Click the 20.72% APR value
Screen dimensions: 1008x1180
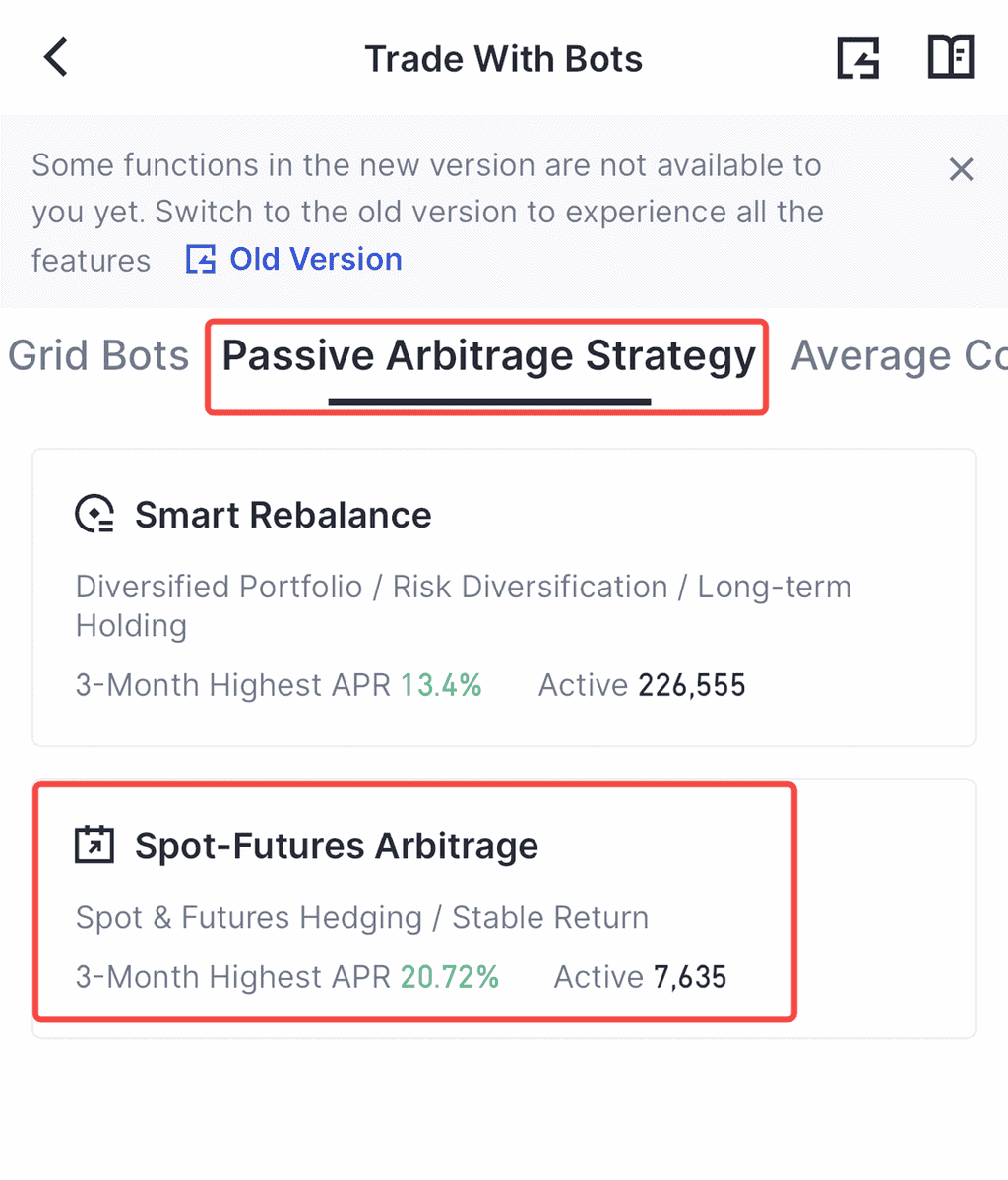449,977
